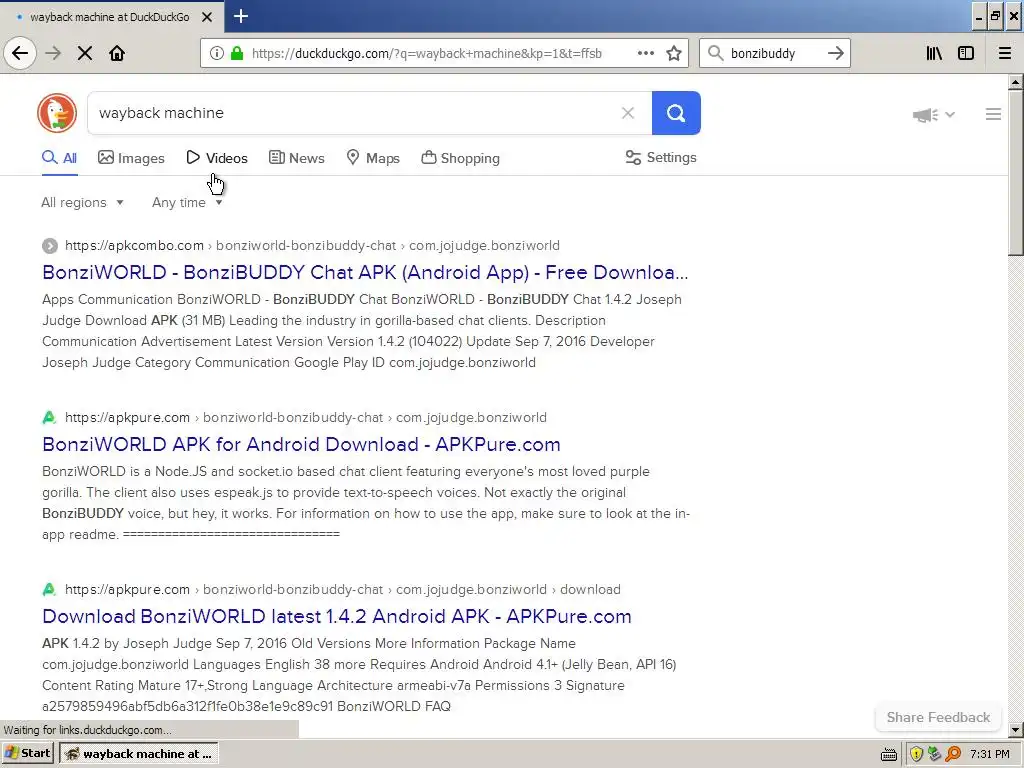Click the green secure padlock icon

pos(237,53)
